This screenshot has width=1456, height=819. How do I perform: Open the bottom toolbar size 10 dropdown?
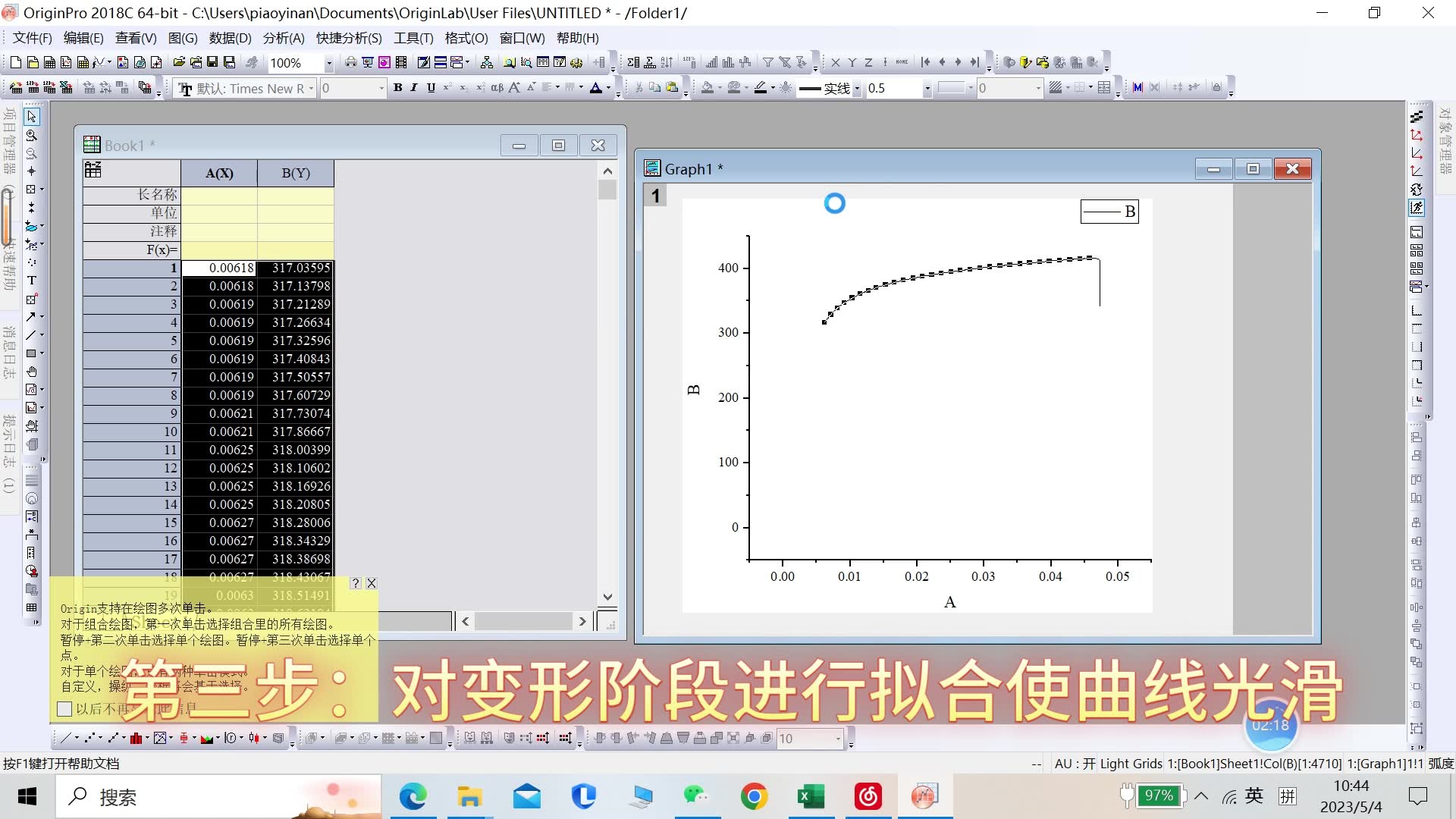tap(838, 739)
